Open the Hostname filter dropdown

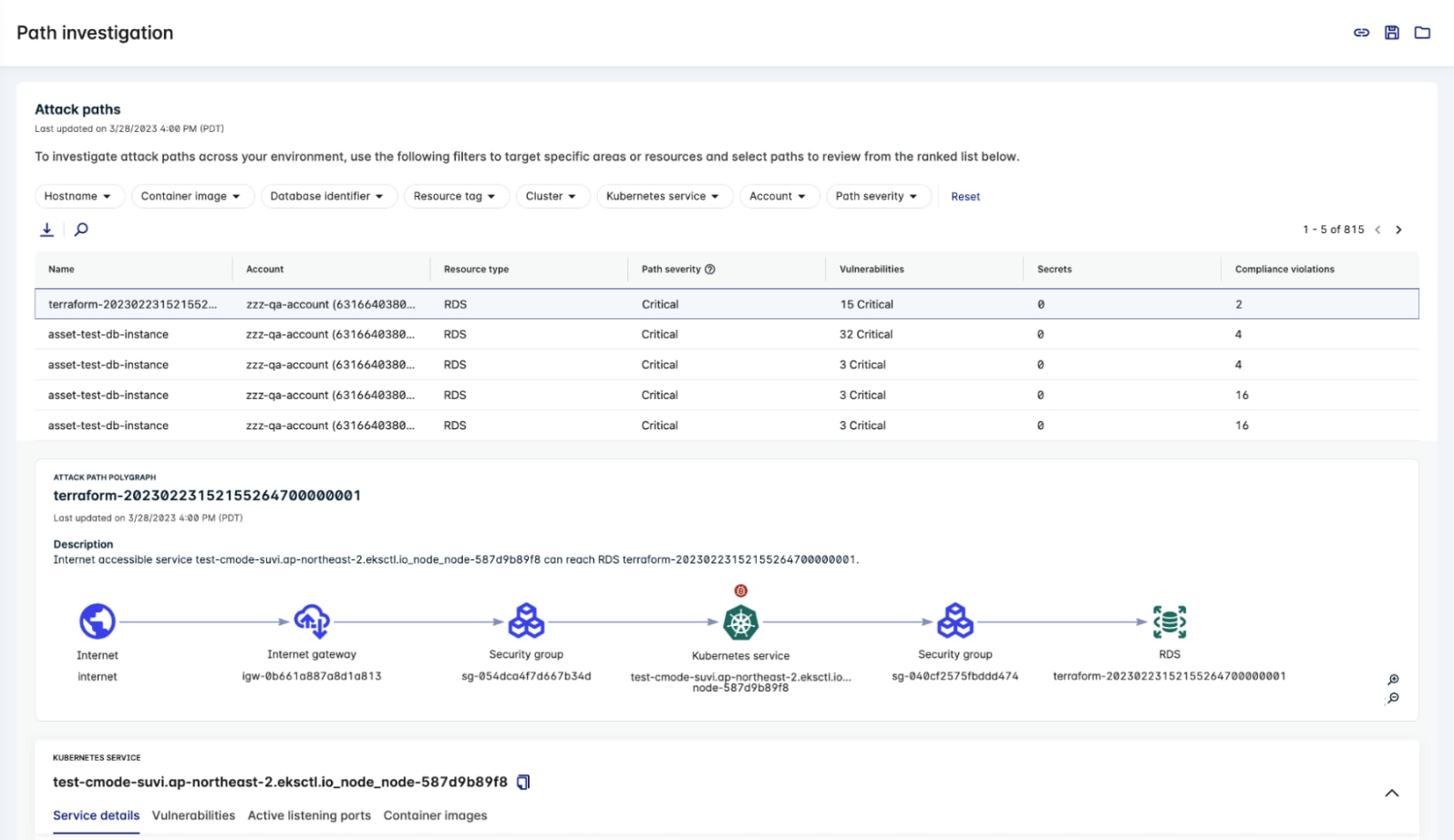click(x=78, y=197)
